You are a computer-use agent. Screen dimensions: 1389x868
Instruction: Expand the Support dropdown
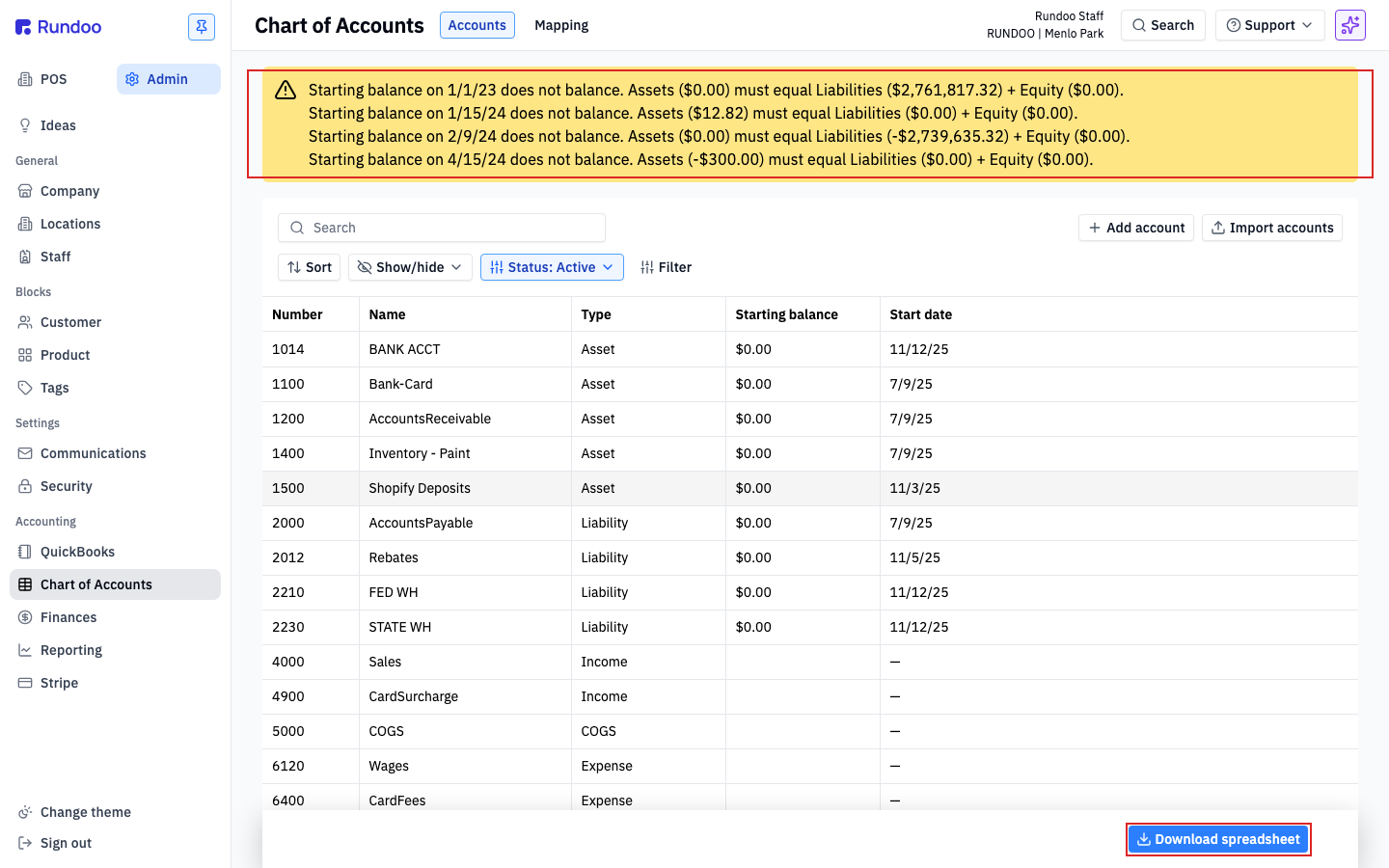[x=1269, y=25]
